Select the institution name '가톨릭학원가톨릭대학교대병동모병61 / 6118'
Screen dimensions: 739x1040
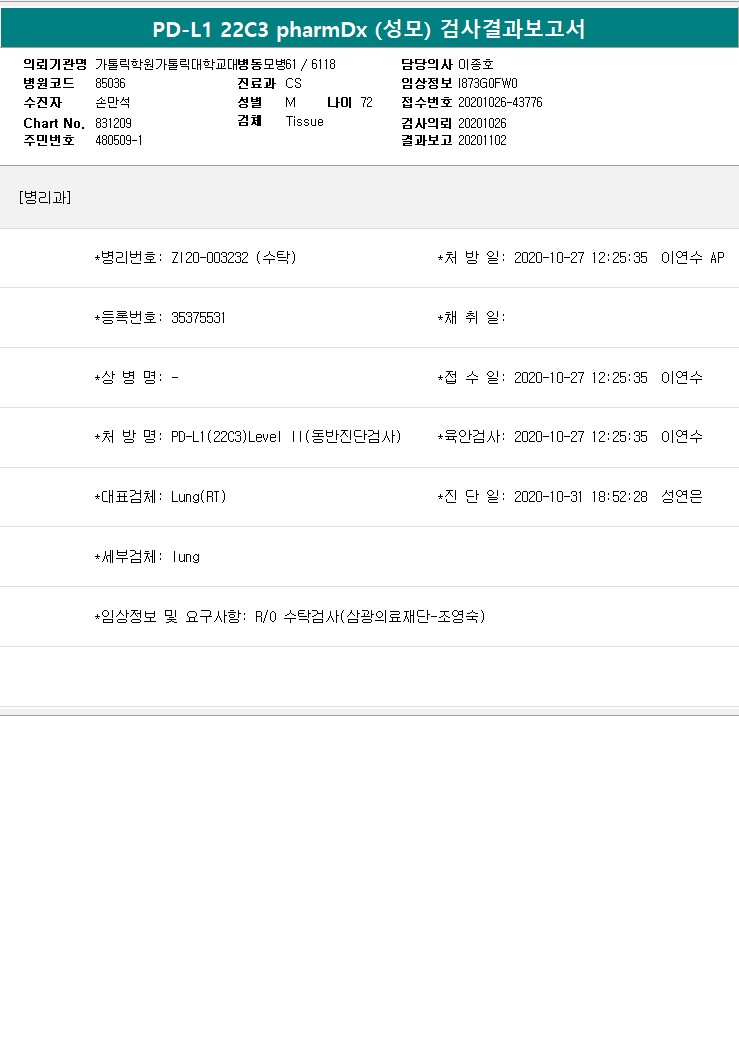click(x=215, y=64)
